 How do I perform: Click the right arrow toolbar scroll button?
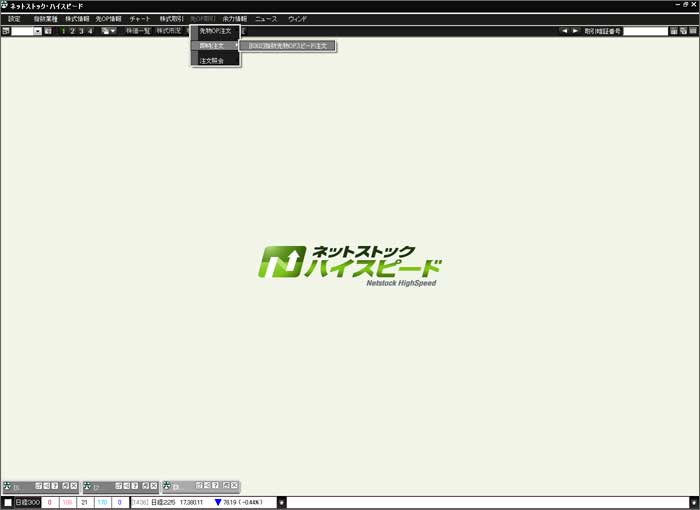click(575, 31)
